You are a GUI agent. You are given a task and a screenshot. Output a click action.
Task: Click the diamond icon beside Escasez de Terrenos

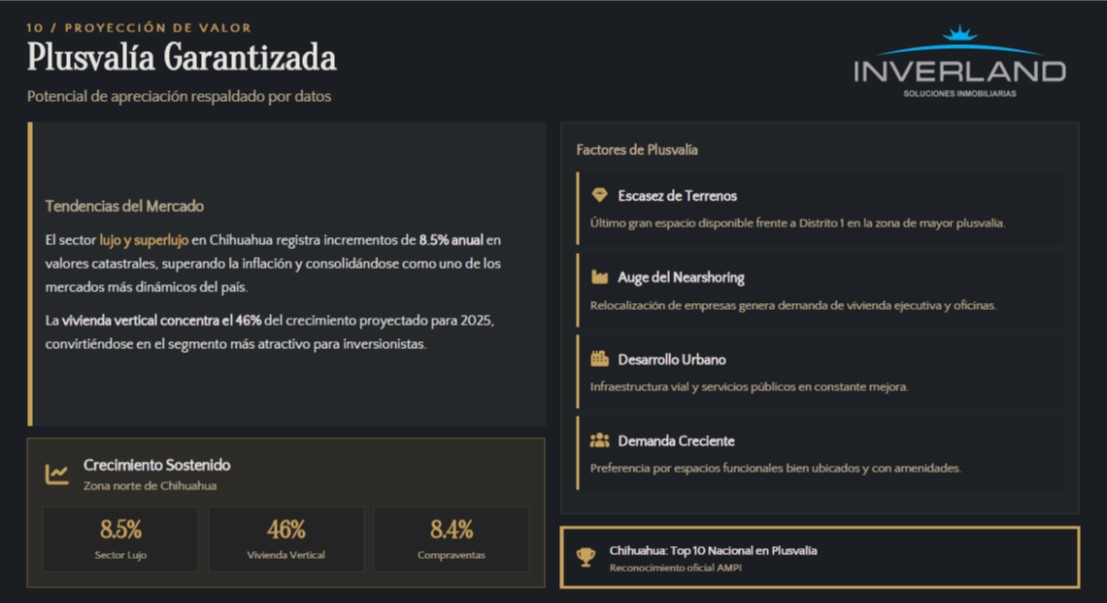pyautogui.click(x=599, y=195)
